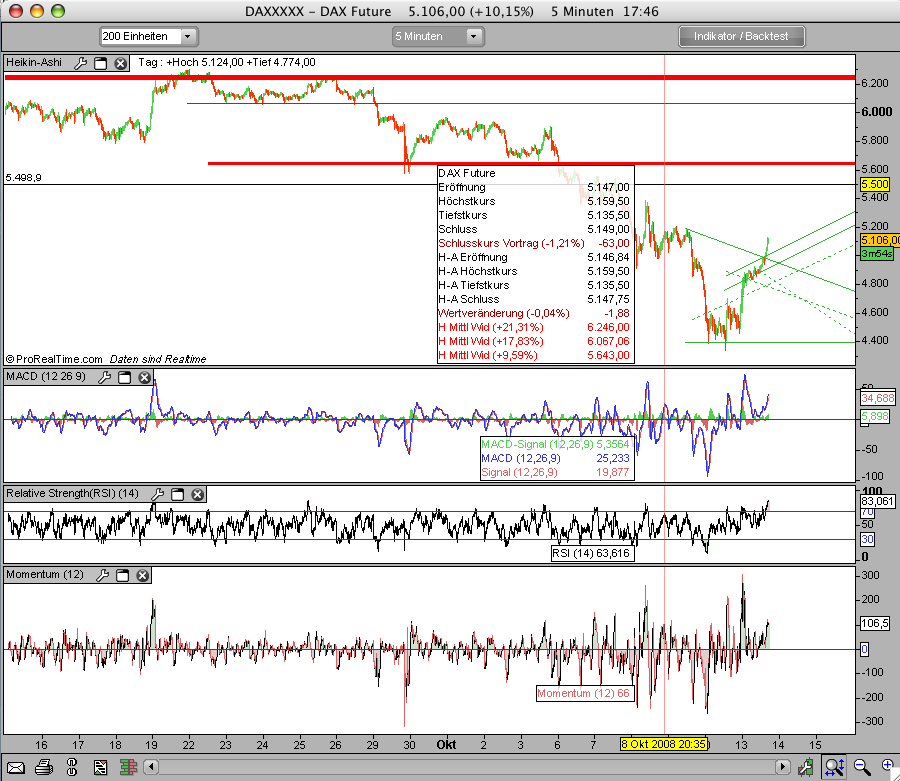Click the zoom out magnifier icon
The width and height of the screenshot is (900, 781).
(860, 767)
